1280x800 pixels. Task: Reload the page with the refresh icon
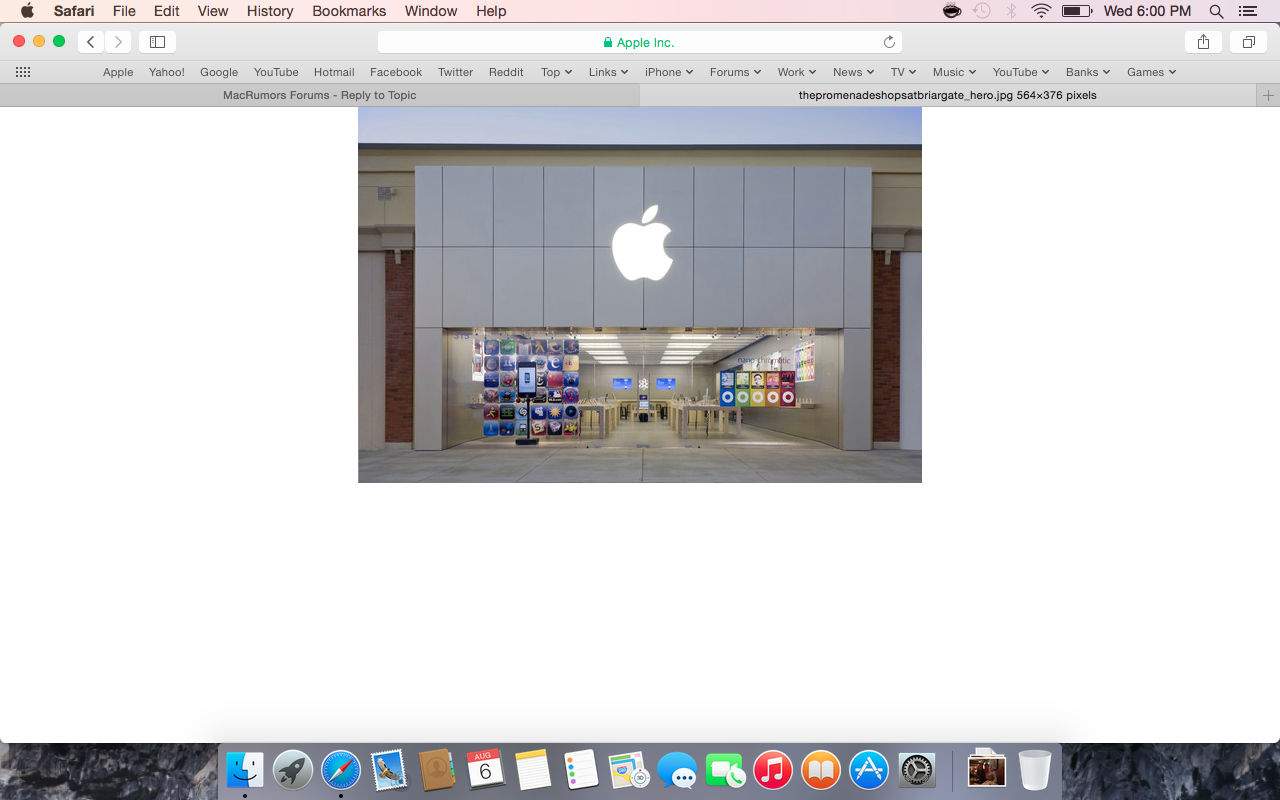[x=889, y=42]
